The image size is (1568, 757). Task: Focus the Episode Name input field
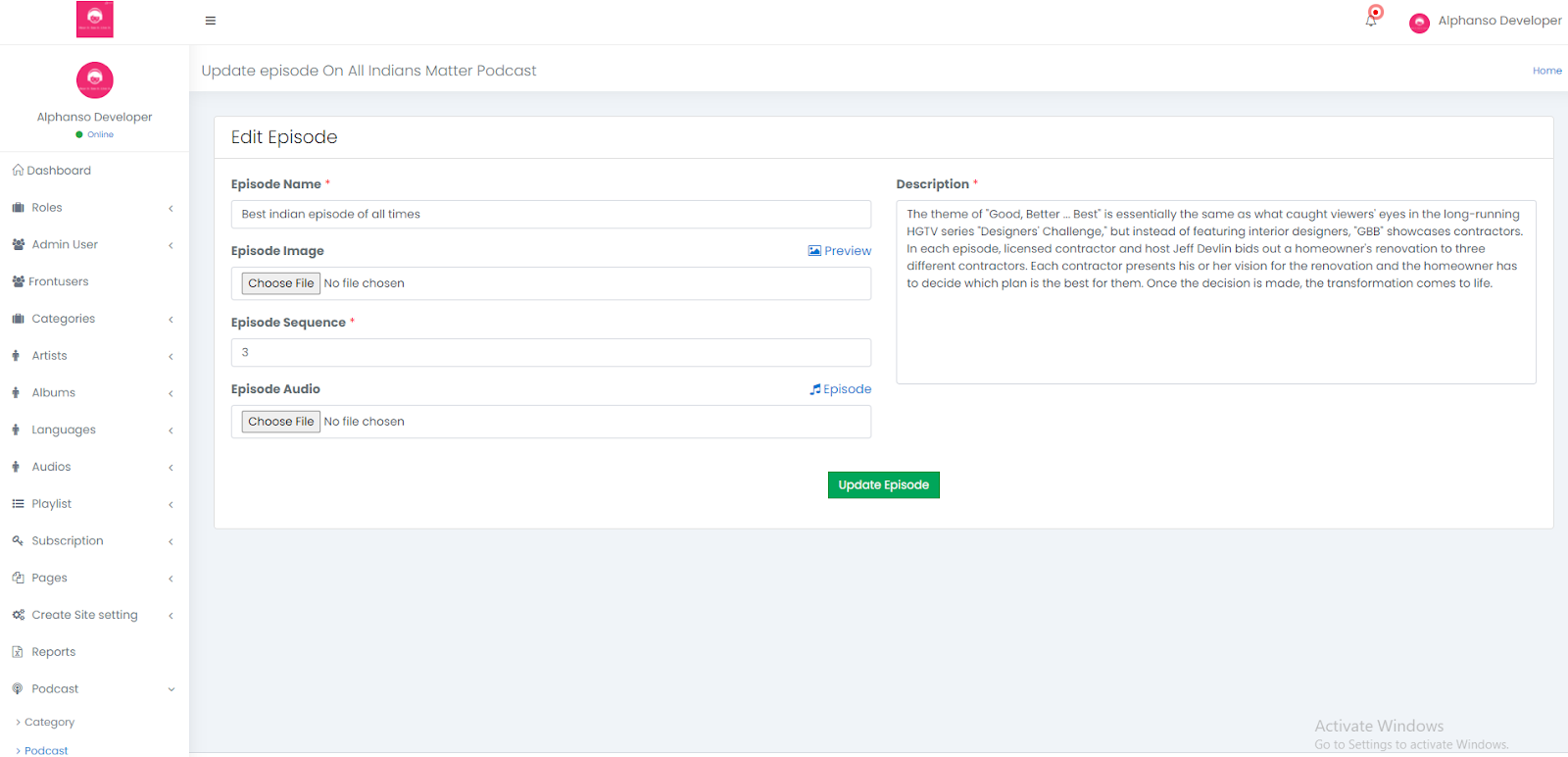point(551,215)
